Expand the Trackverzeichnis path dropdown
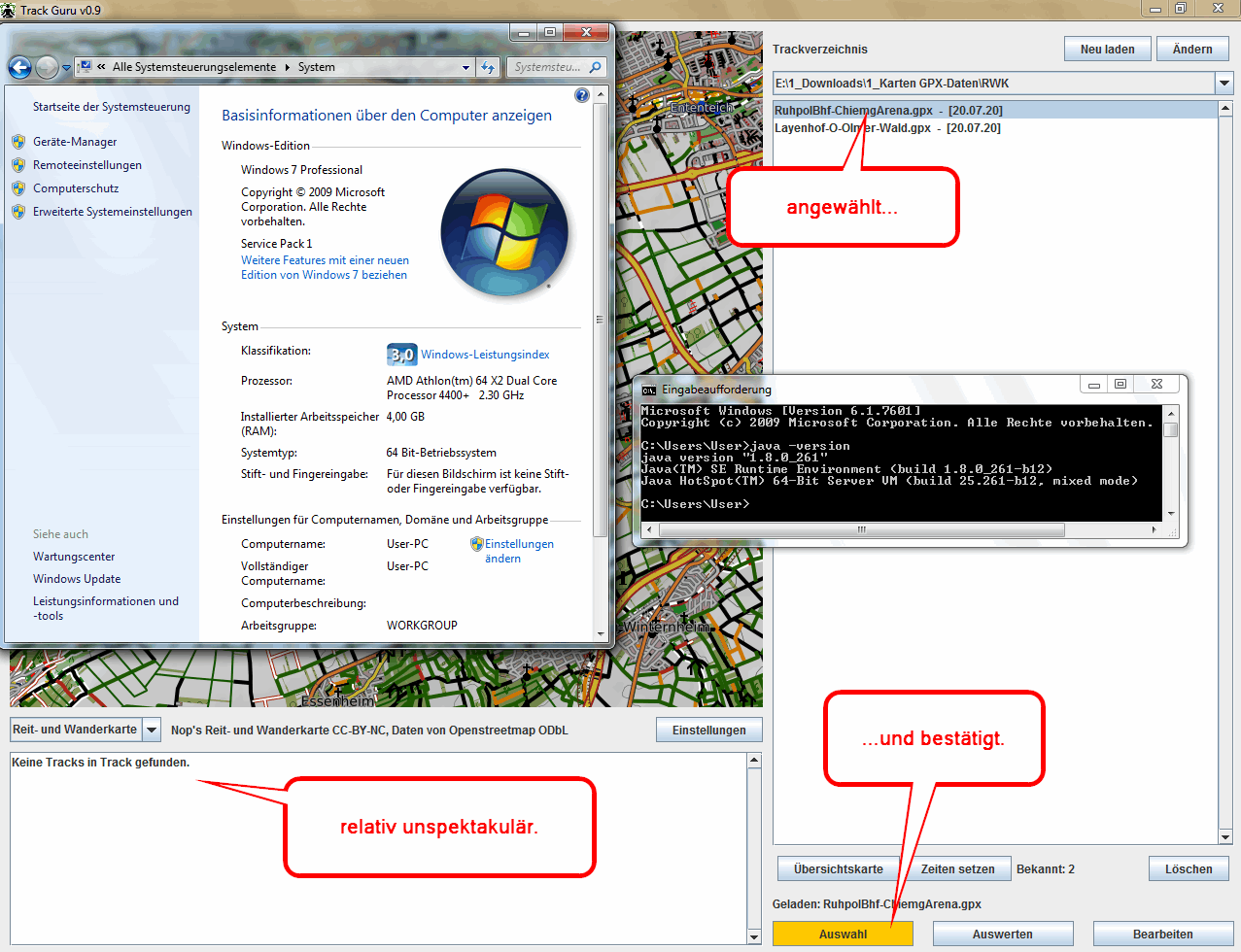The height and width of the screenshot is (952, 1241). pyautogui.click(x=1224, y=84)
